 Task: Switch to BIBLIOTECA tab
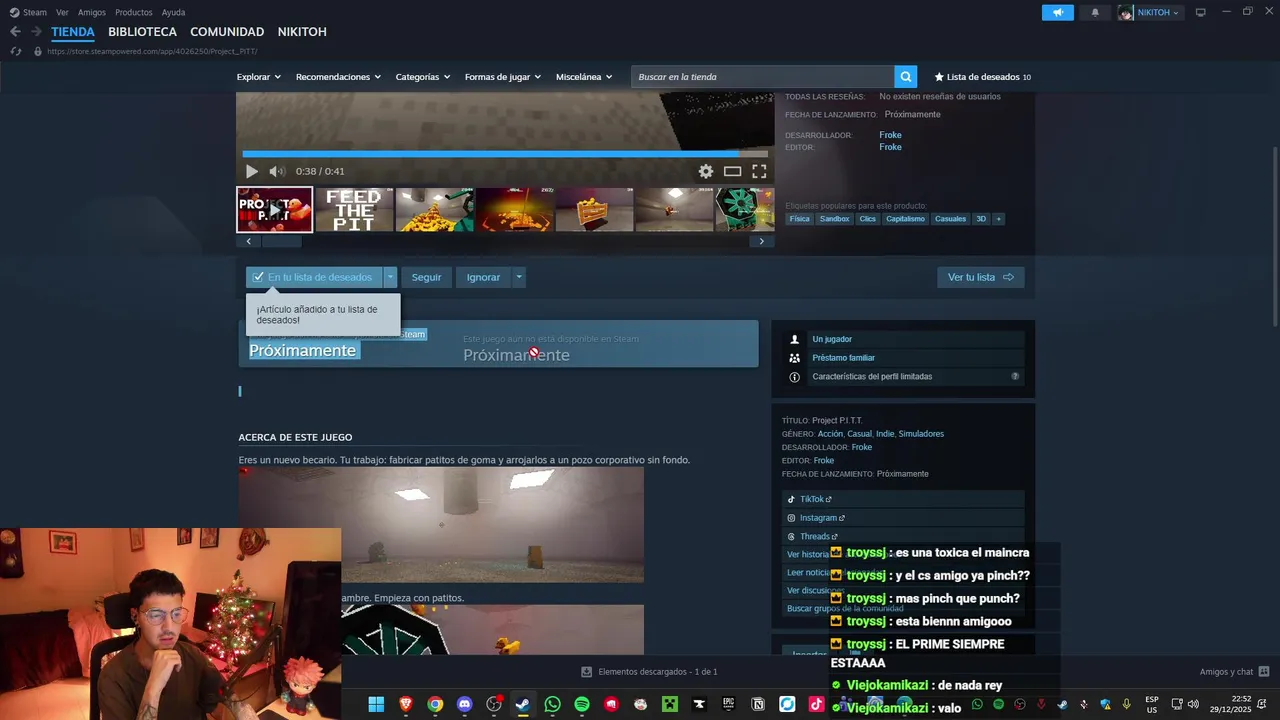click(x=142, y=32)
